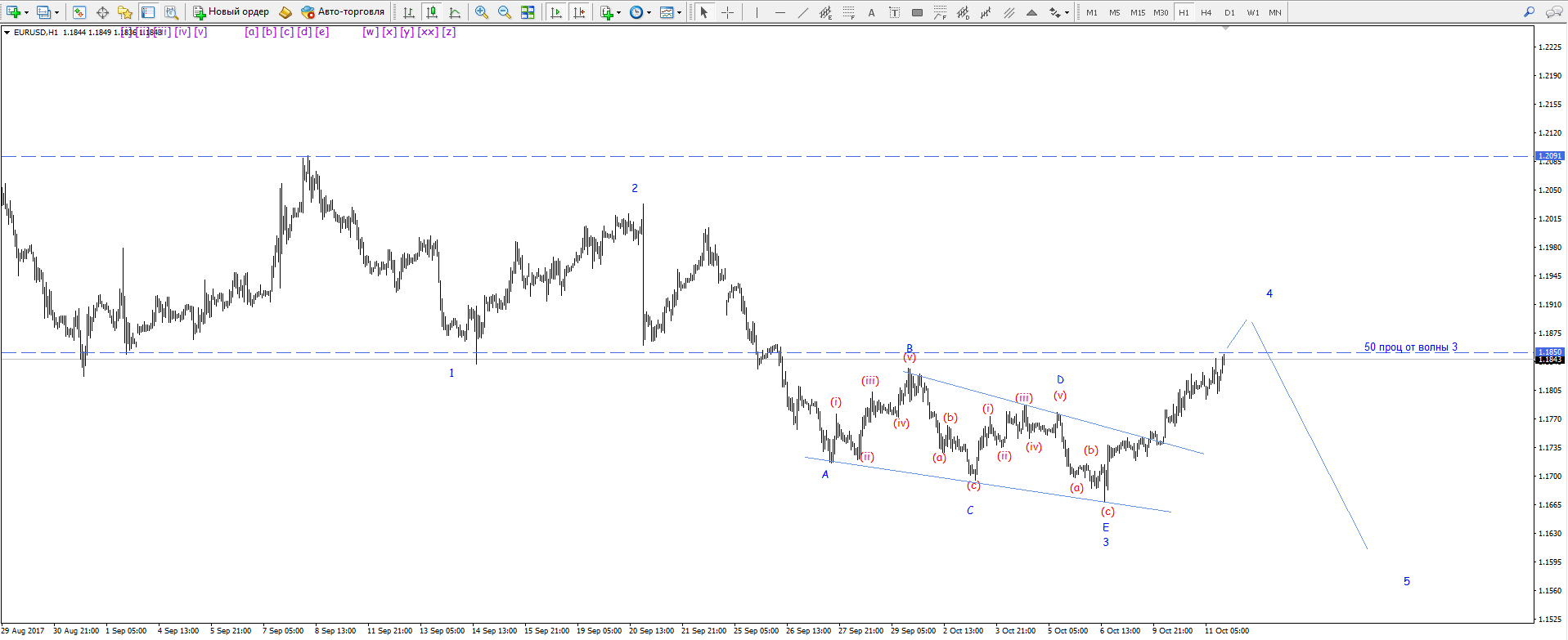
Task: Toggle the Terminal panel
Action: 148,12
